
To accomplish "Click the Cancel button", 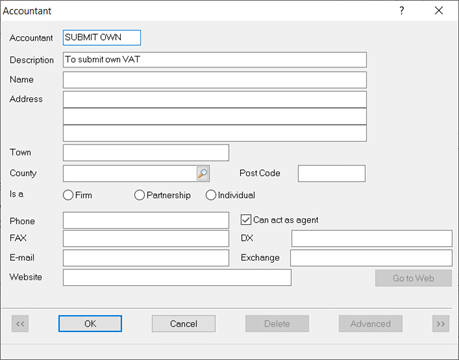I will point(184,324).
